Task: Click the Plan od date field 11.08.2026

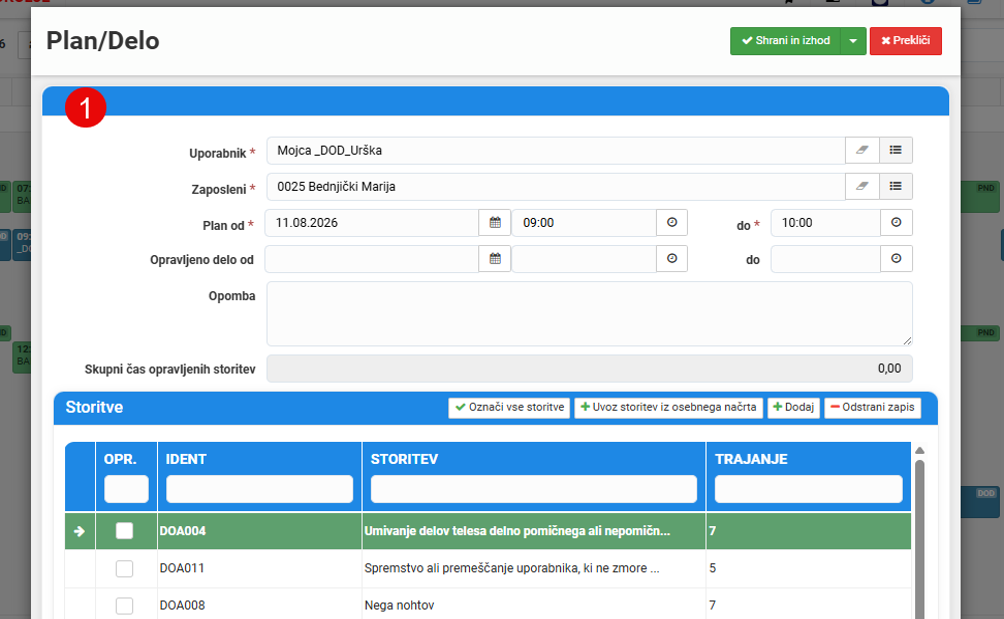Action: (372, 223)
